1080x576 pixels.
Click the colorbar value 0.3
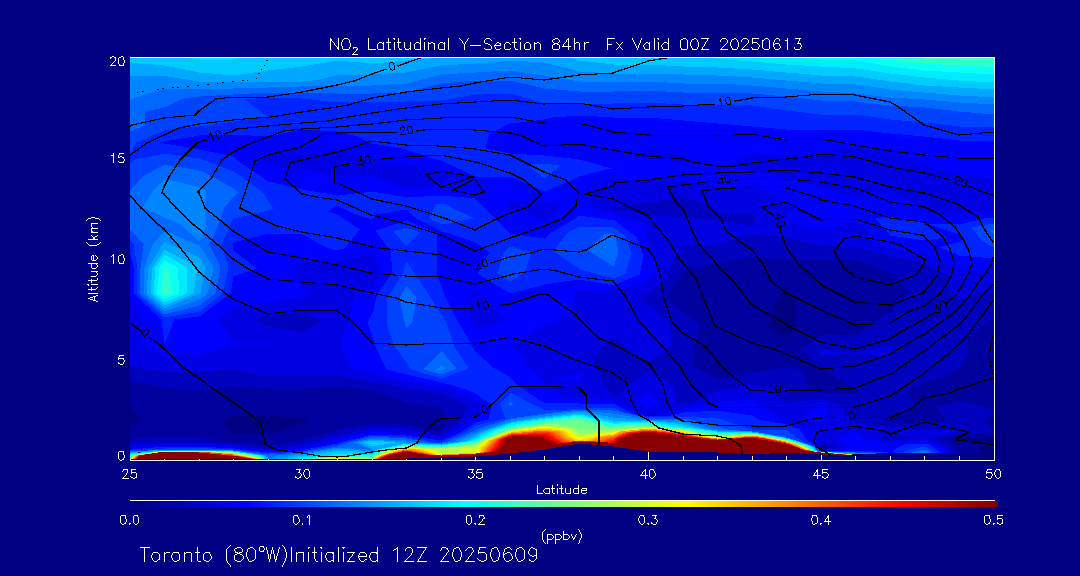click(648, 520)
